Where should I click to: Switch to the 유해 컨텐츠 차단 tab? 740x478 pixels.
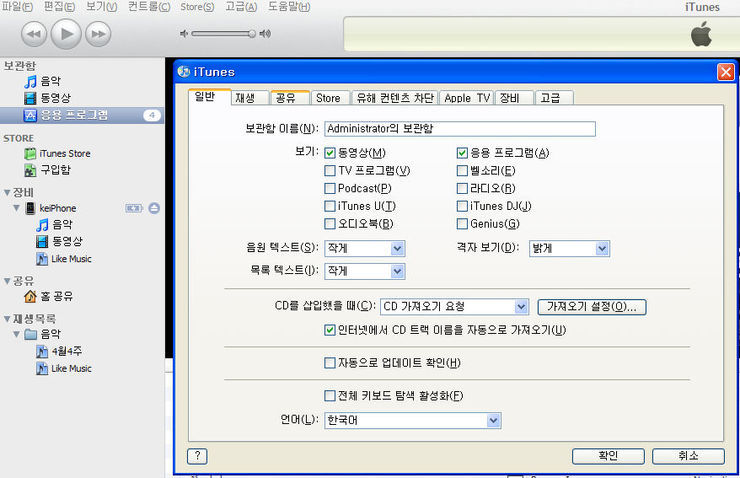click(395, 98)
